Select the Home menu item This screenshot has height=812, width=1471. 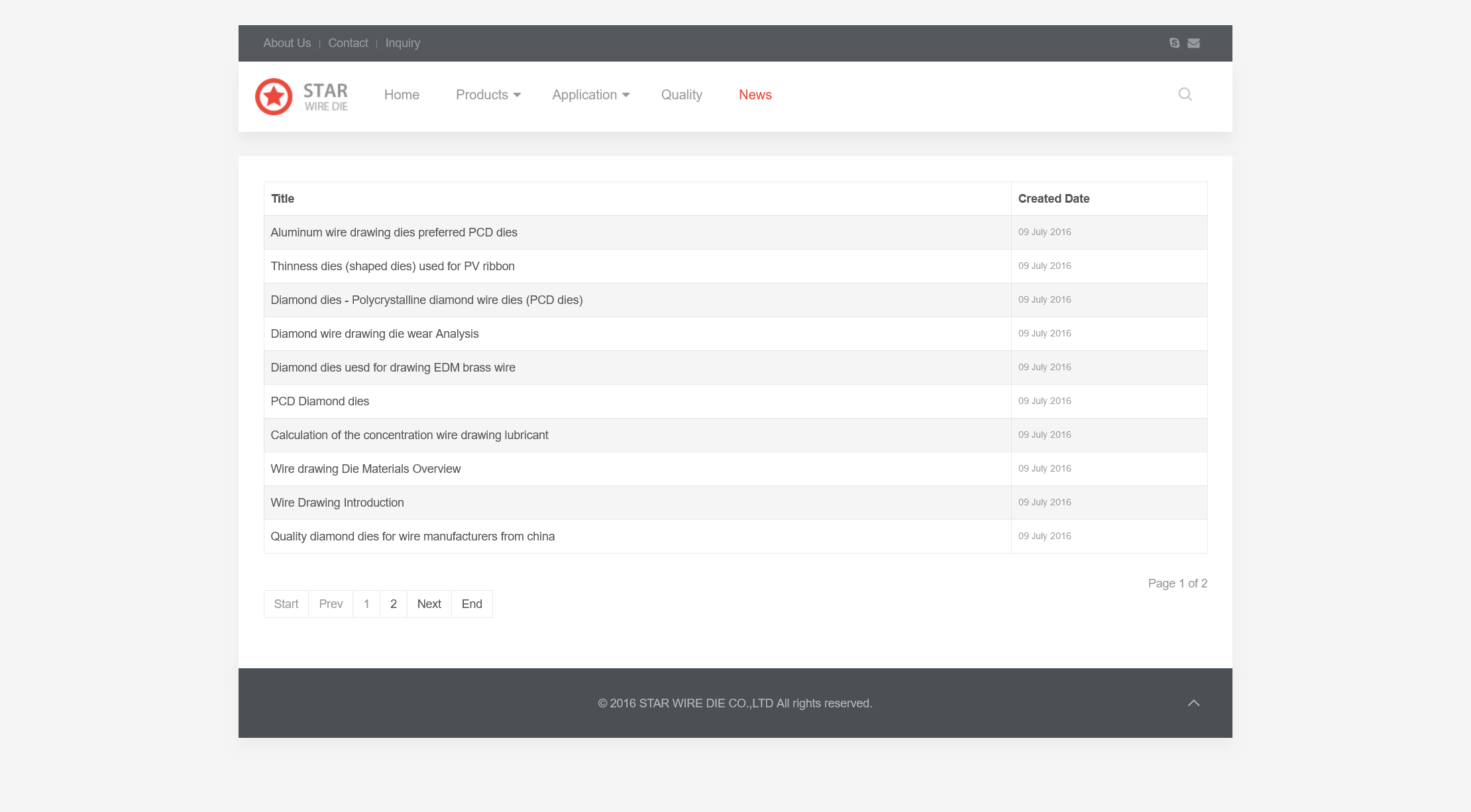point(402,95)
